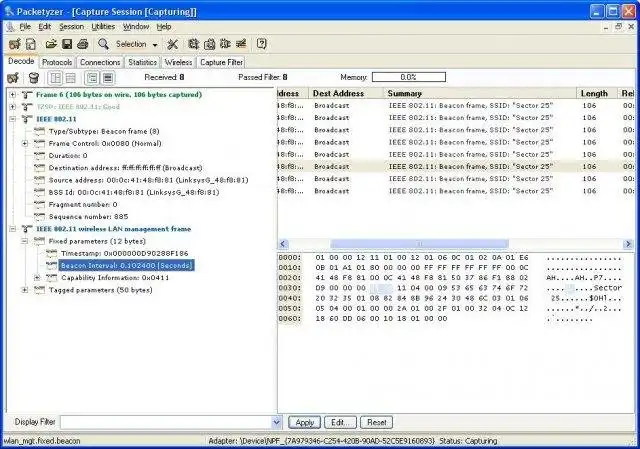This screenshot has height=449, width=640.
Task: Switch to the Capture Filter tab
Action: point(221,62)
